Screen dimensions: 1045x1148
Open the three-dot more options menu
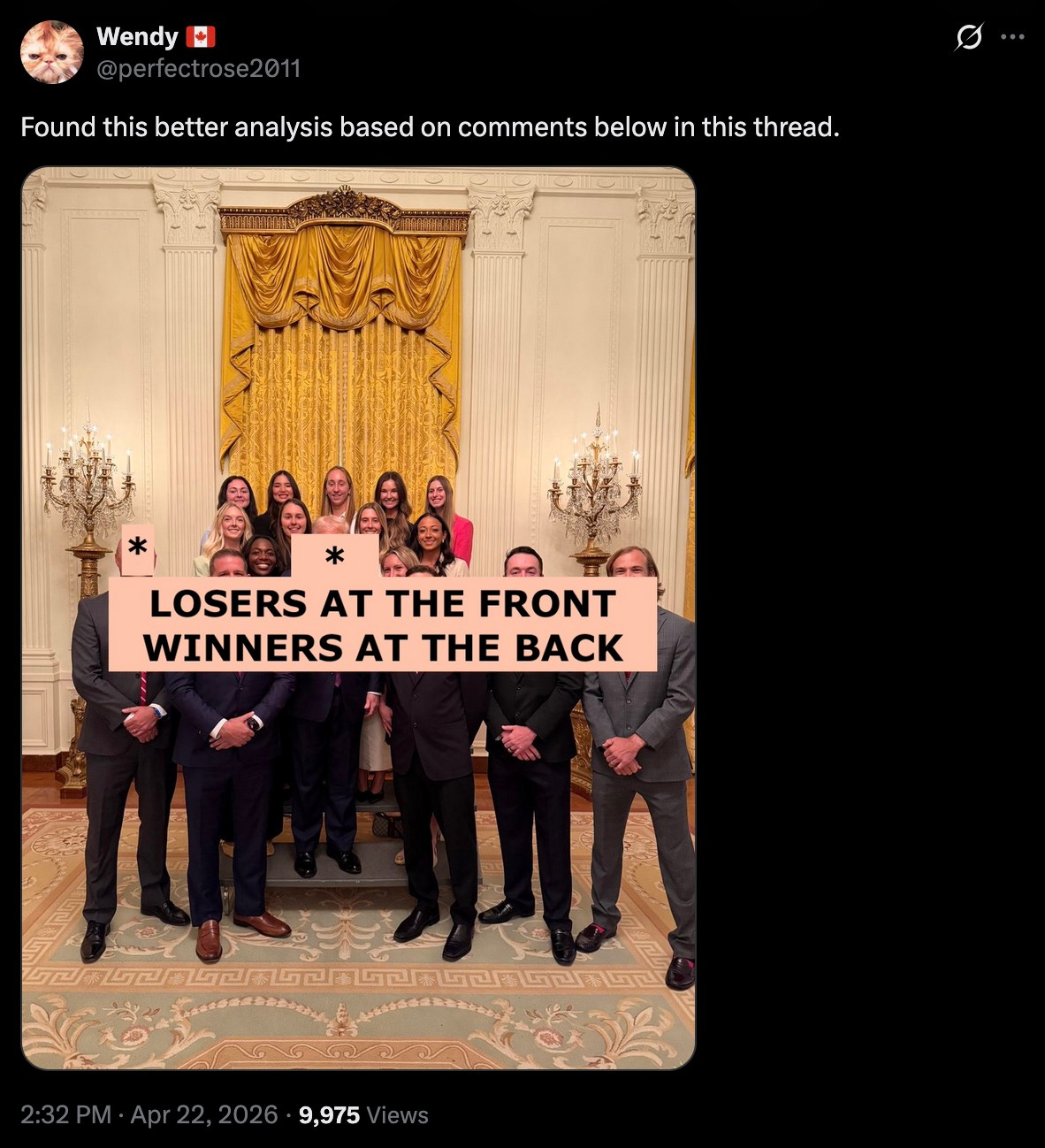[1011, 38]
